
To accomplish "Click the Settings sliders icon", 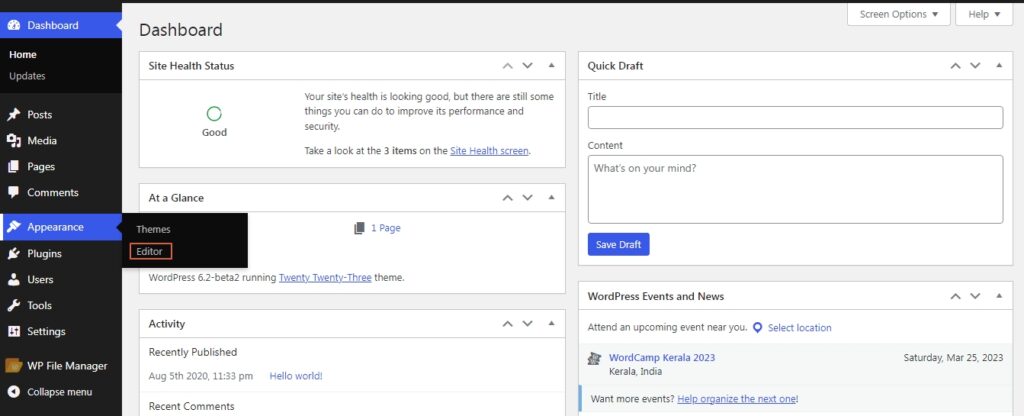I will coord(13,332).
